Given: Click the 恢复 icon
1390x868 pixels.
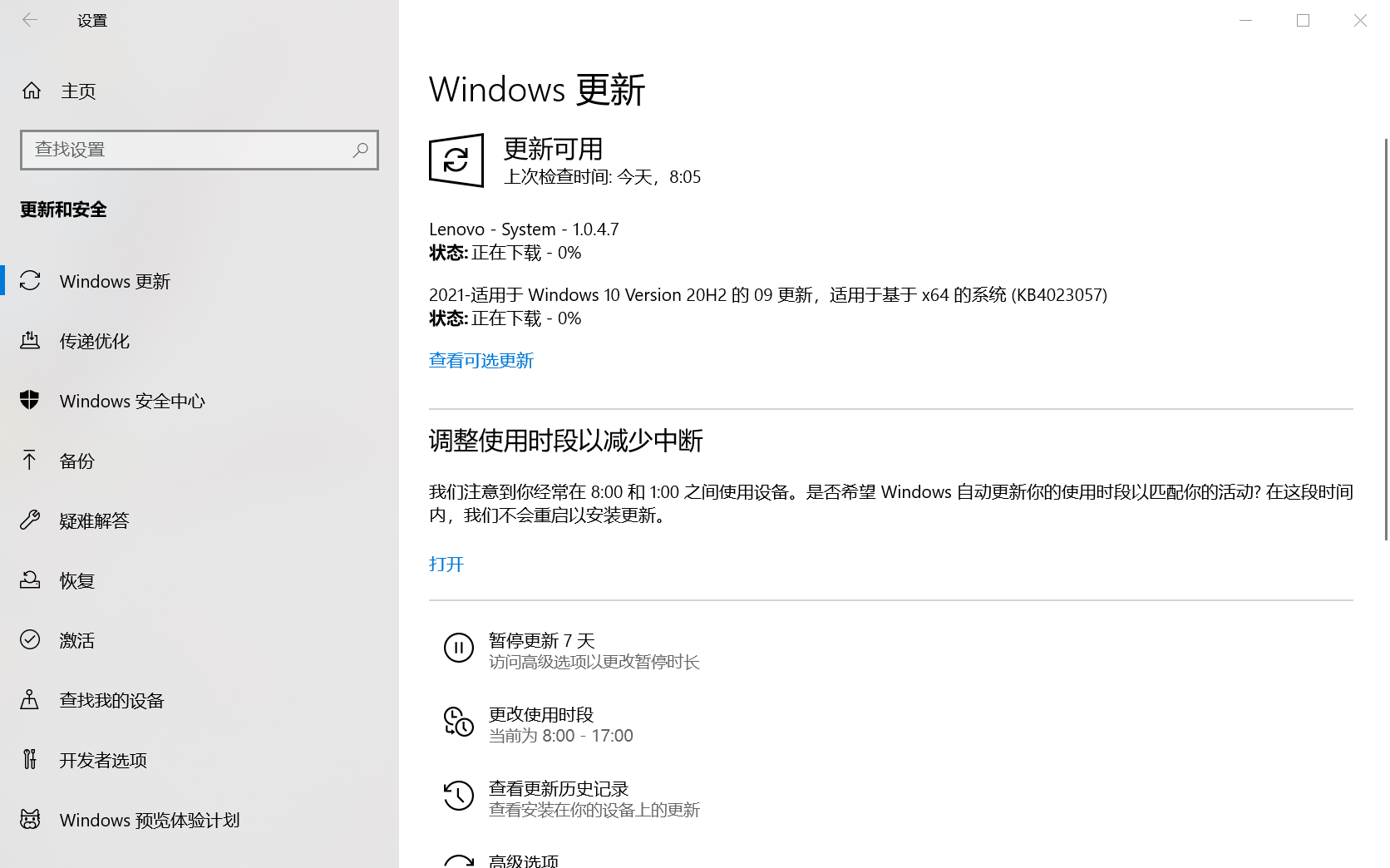Looking at the screenshot, I should [30, 579].
